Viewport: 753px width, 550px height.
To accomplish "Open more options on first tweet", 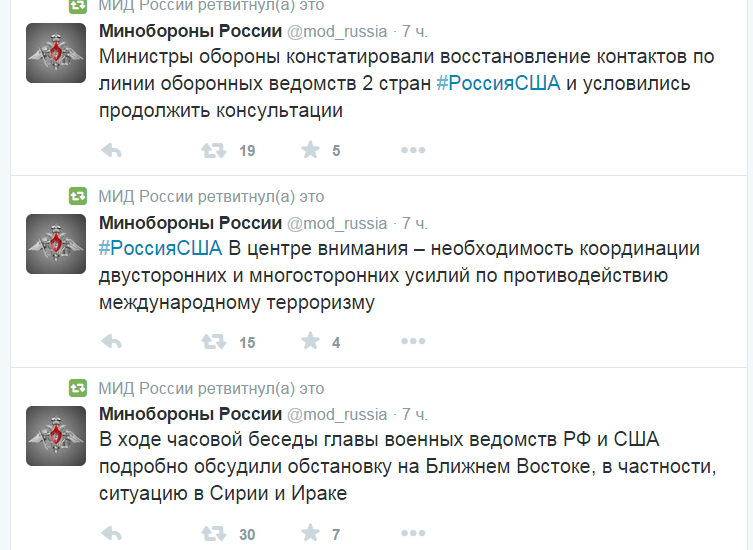I will pyautogui.click(x=413, y=151).
